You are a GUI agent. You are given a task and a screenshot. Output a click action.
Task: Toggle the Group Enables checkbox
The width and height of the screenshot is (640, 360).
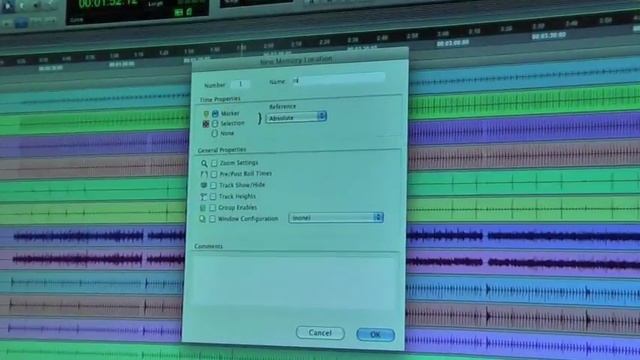coord(212,208)
